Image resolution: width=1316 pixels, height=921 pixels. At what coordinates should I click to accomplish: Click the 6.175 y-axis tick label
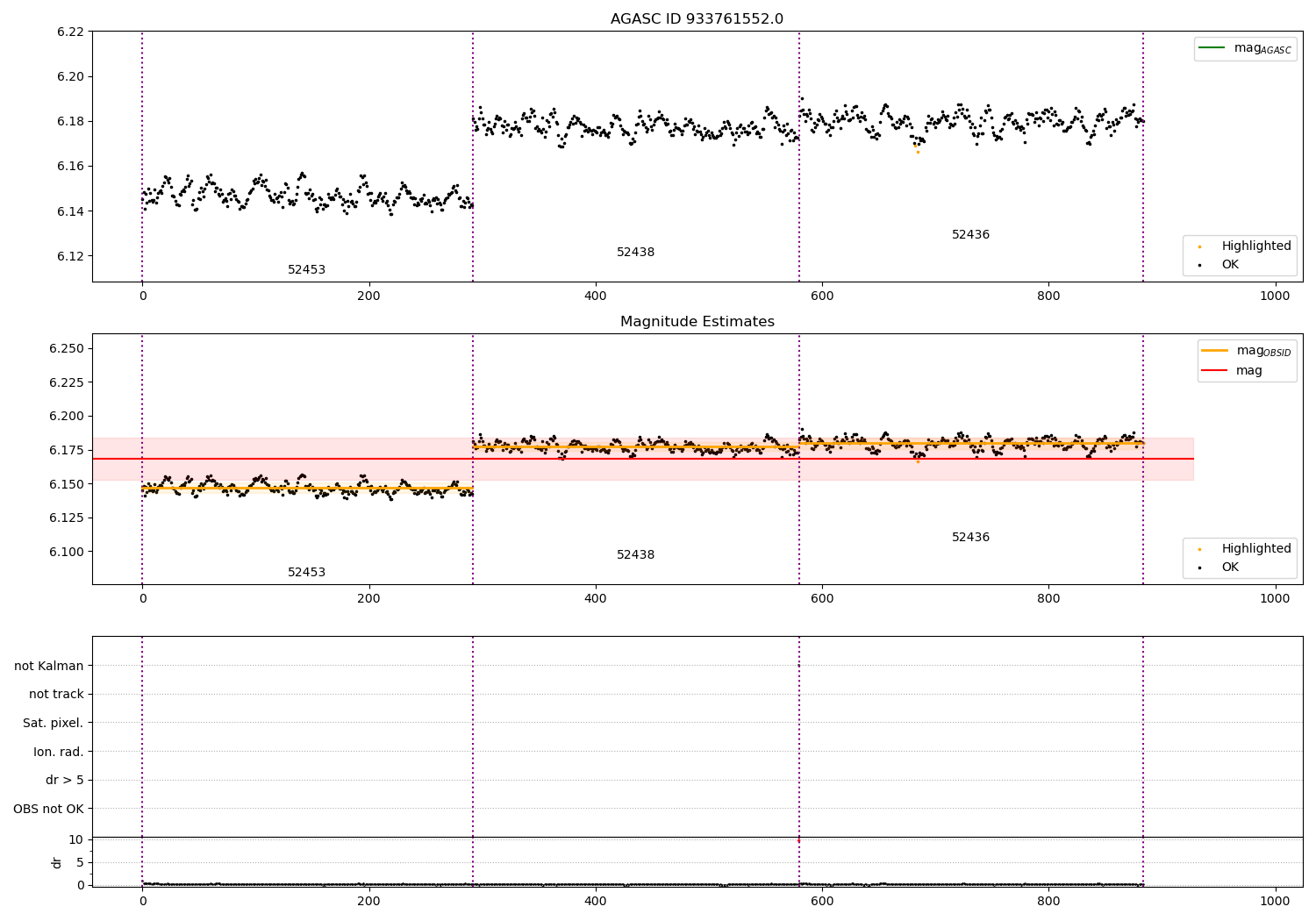click(67, 450)
